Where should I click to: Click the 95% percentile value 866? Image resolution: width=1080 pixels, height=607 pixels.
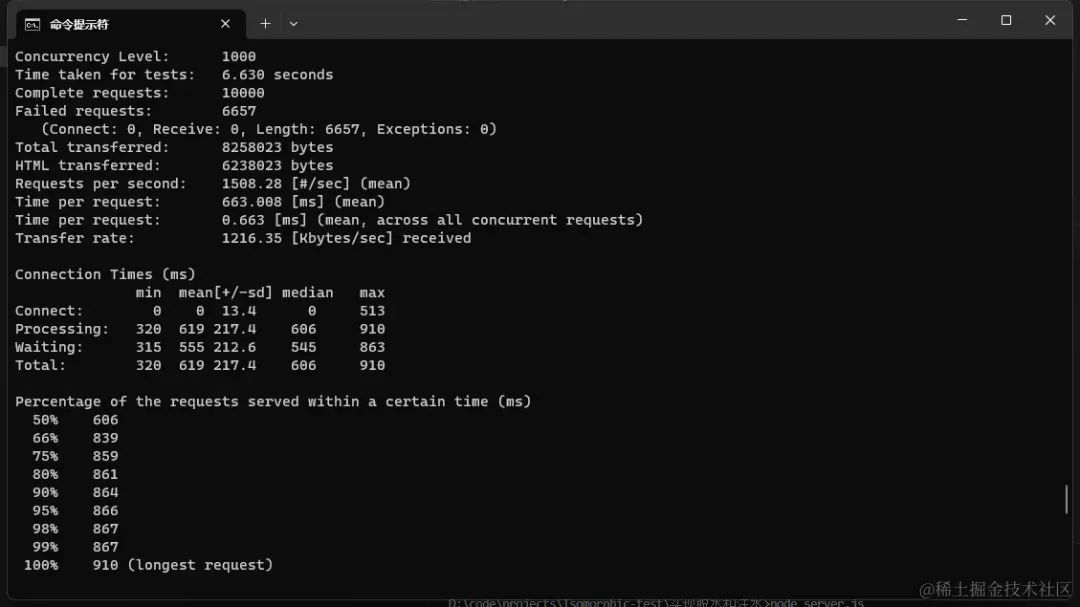pyautogui.click(x=105, y=511)
